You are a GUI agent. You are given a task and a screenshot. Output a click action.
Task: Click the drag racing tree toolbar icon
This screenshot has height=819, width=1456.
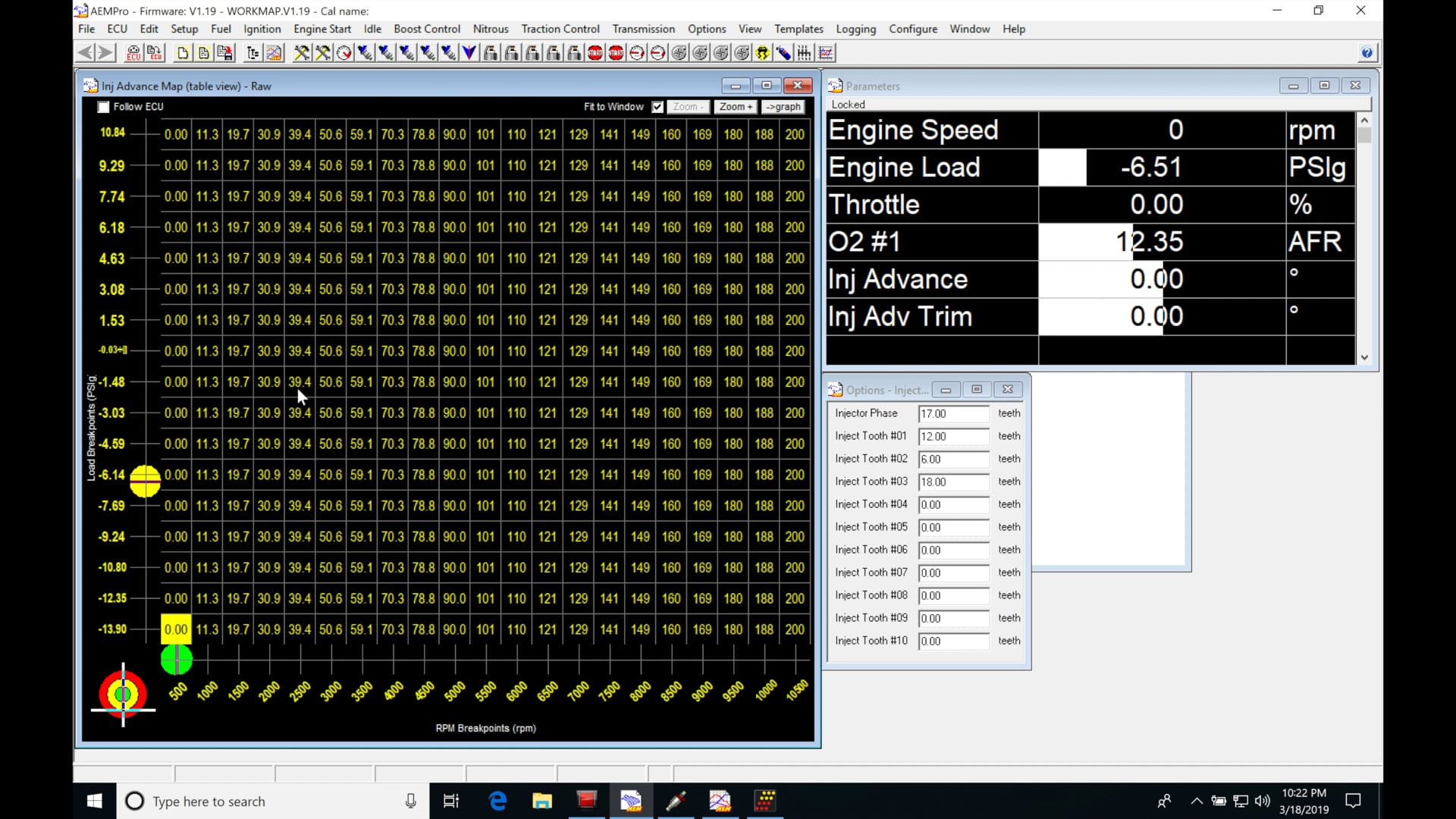[x=804, y=53]
